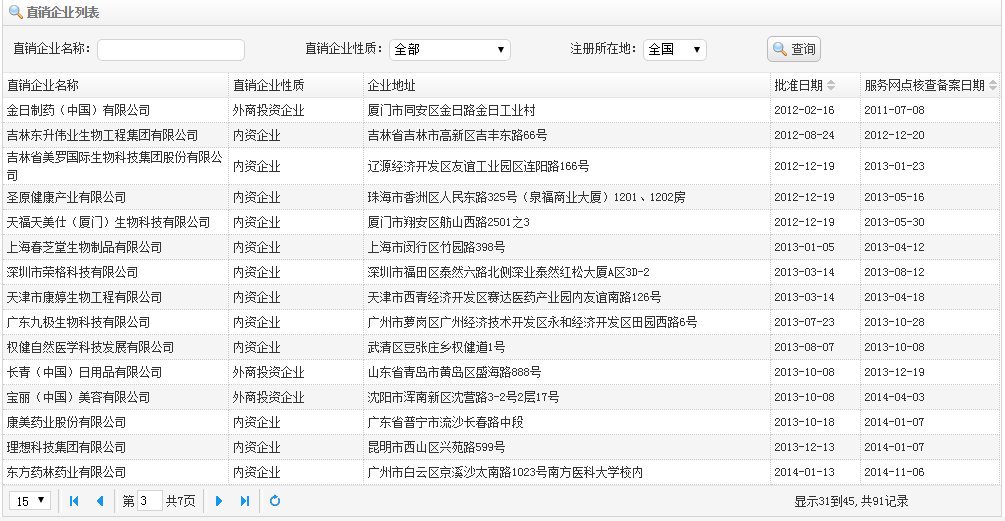
Task: Select 吉林东升伟业生物工程集团有限公司
Action: coord(102,135)
